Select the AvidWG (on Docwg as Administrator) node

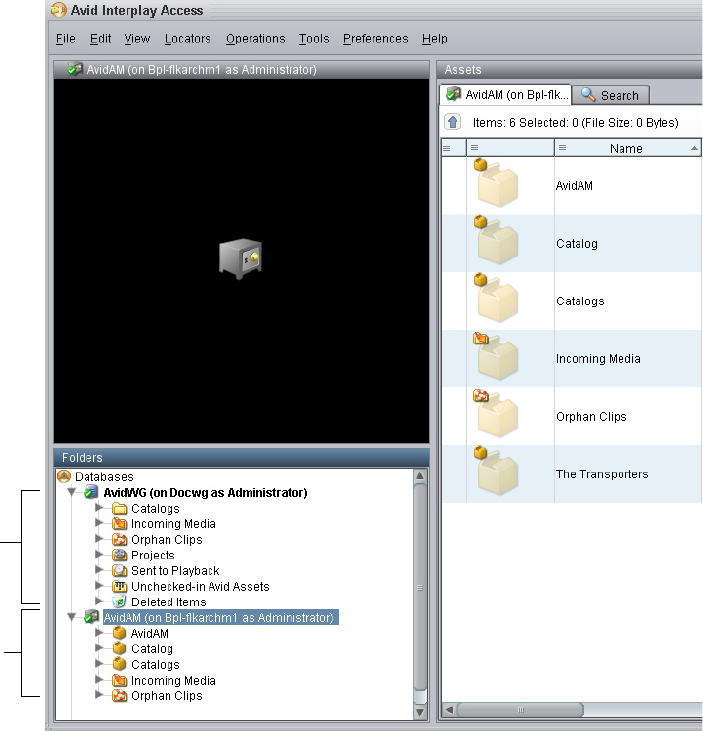pyautogui.click(x=205, y=493)
